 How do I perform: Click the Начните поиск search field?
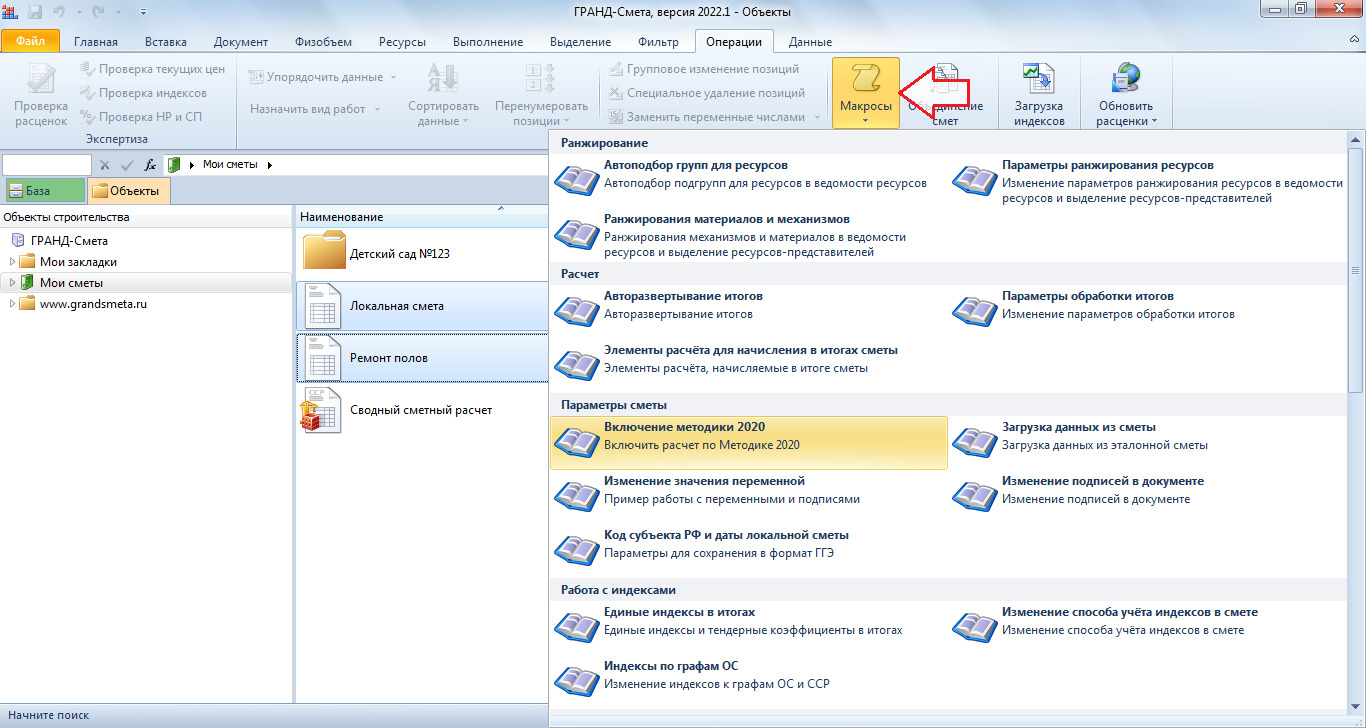[46, 715]
